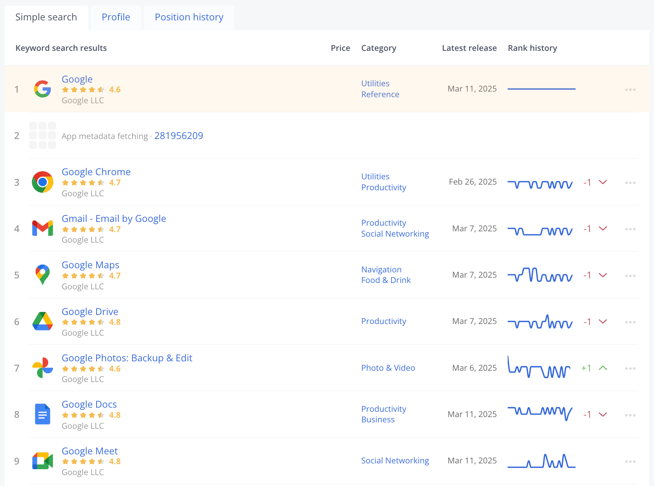654x486 pixels.
Task: Click the Google Meet rank history sparkline
Action: click(541, 461)
